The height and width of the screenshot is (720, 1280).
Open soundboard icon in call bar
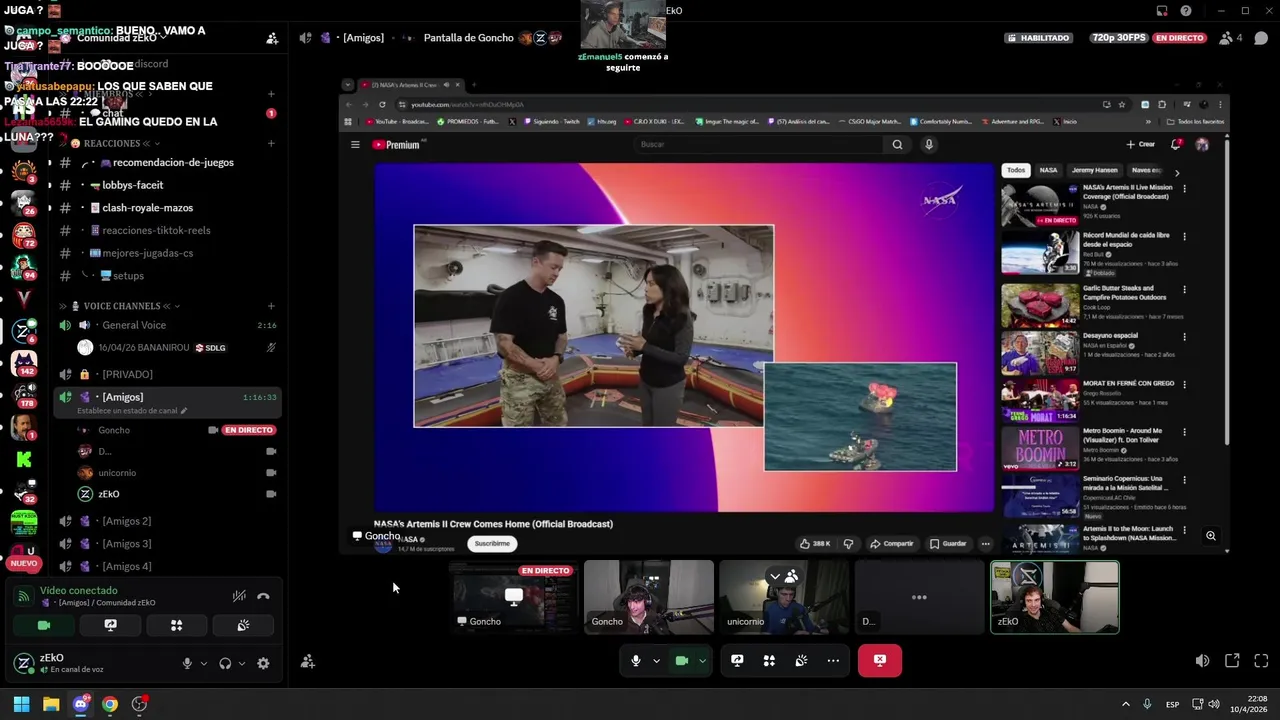(x=801, y=660)
